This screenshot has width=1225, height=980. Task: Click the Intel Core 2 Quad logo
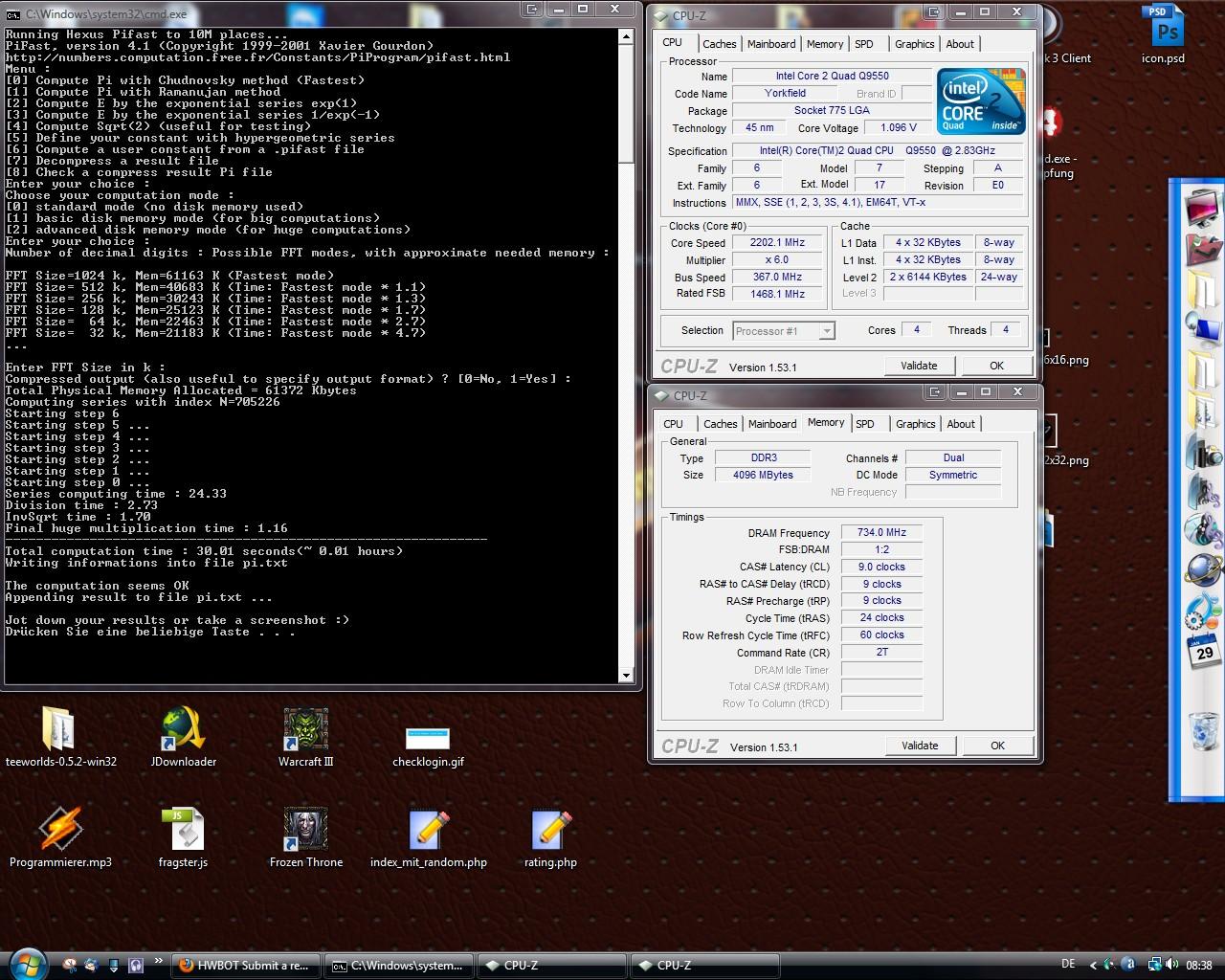[x=981, y=100]
